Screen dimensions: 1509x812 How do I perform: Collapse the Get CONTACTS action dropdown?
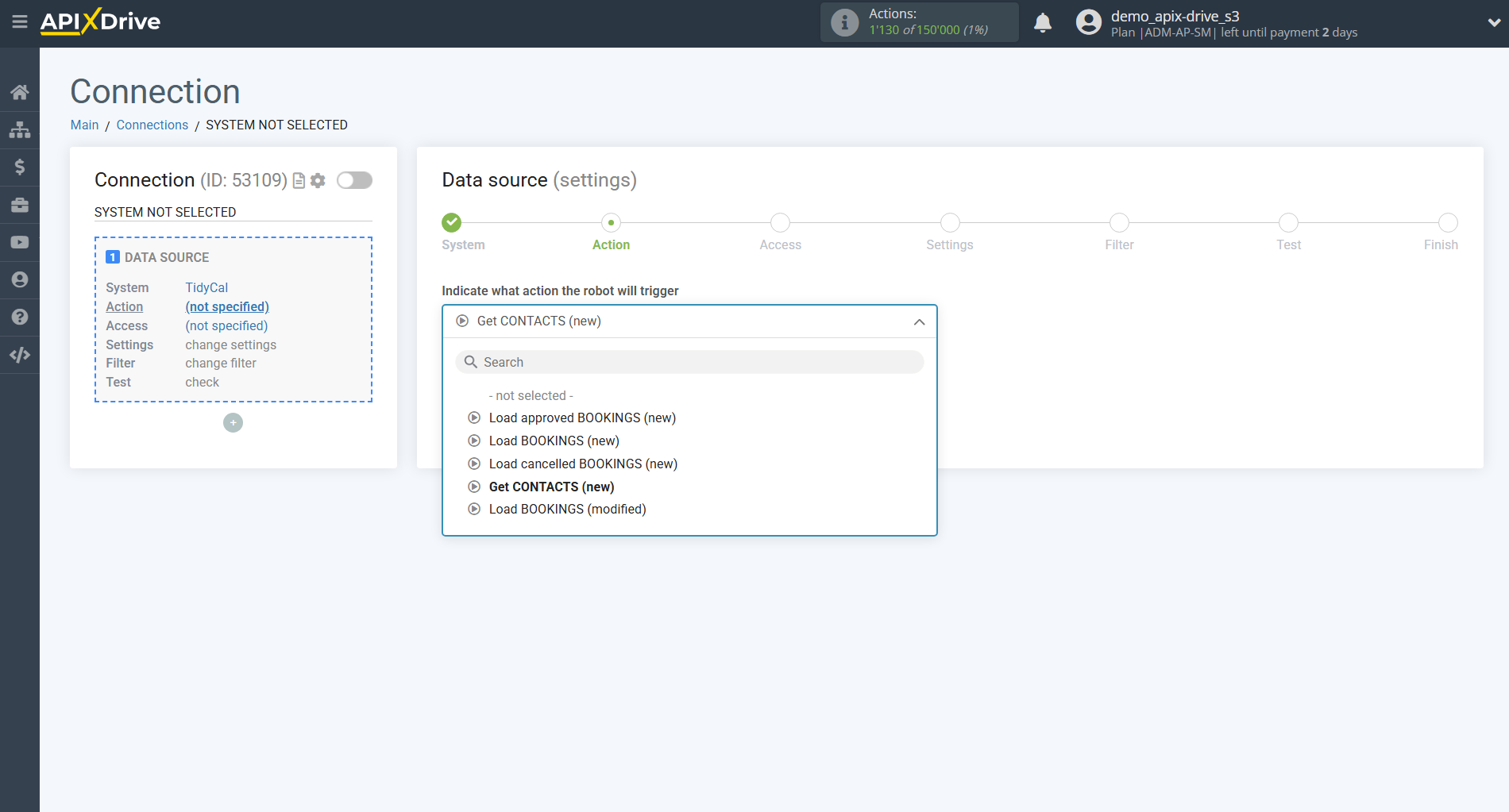coord(919,321)
